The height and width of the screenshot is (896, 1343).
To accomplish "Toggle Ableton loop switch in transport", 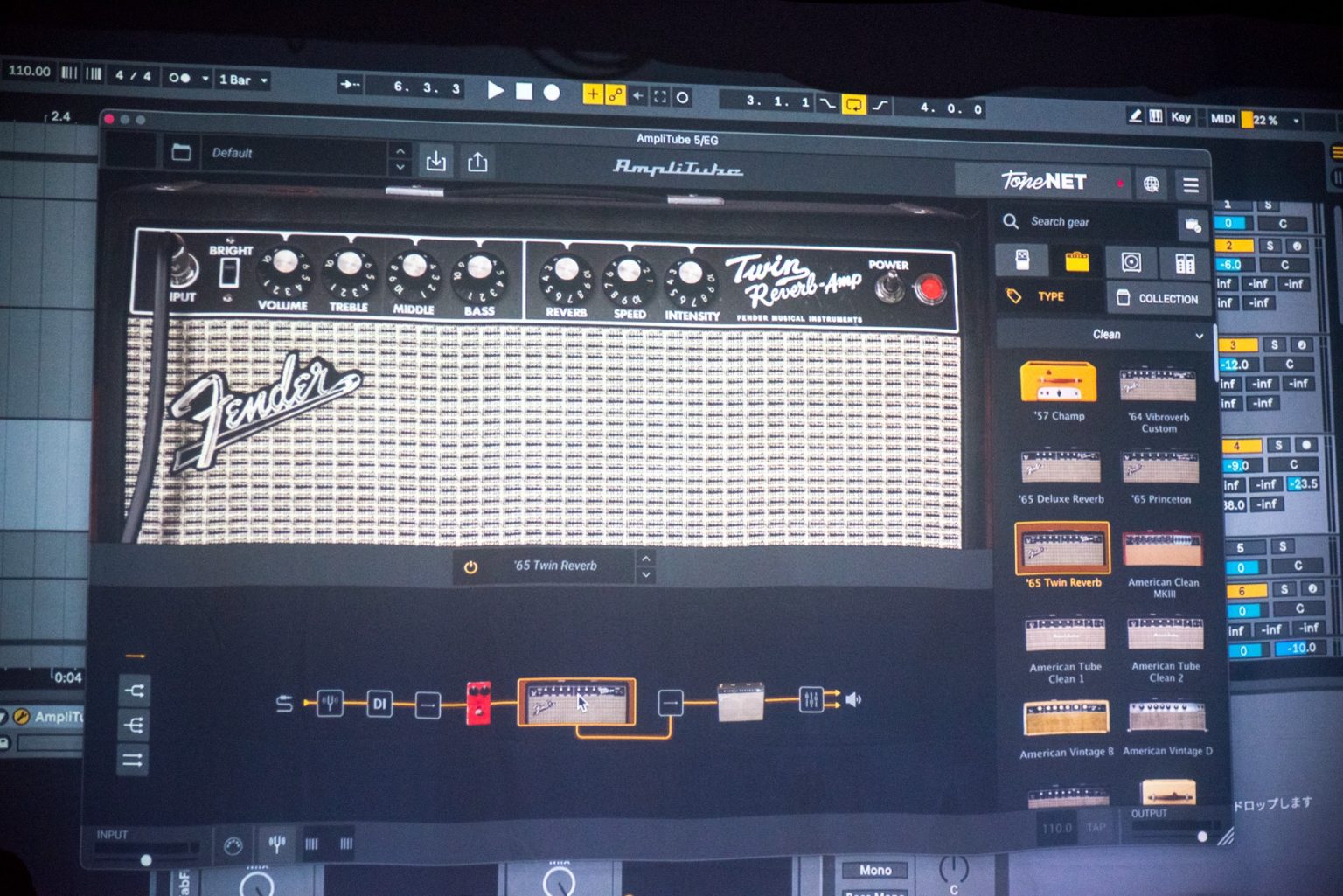I will click(853, 105).
